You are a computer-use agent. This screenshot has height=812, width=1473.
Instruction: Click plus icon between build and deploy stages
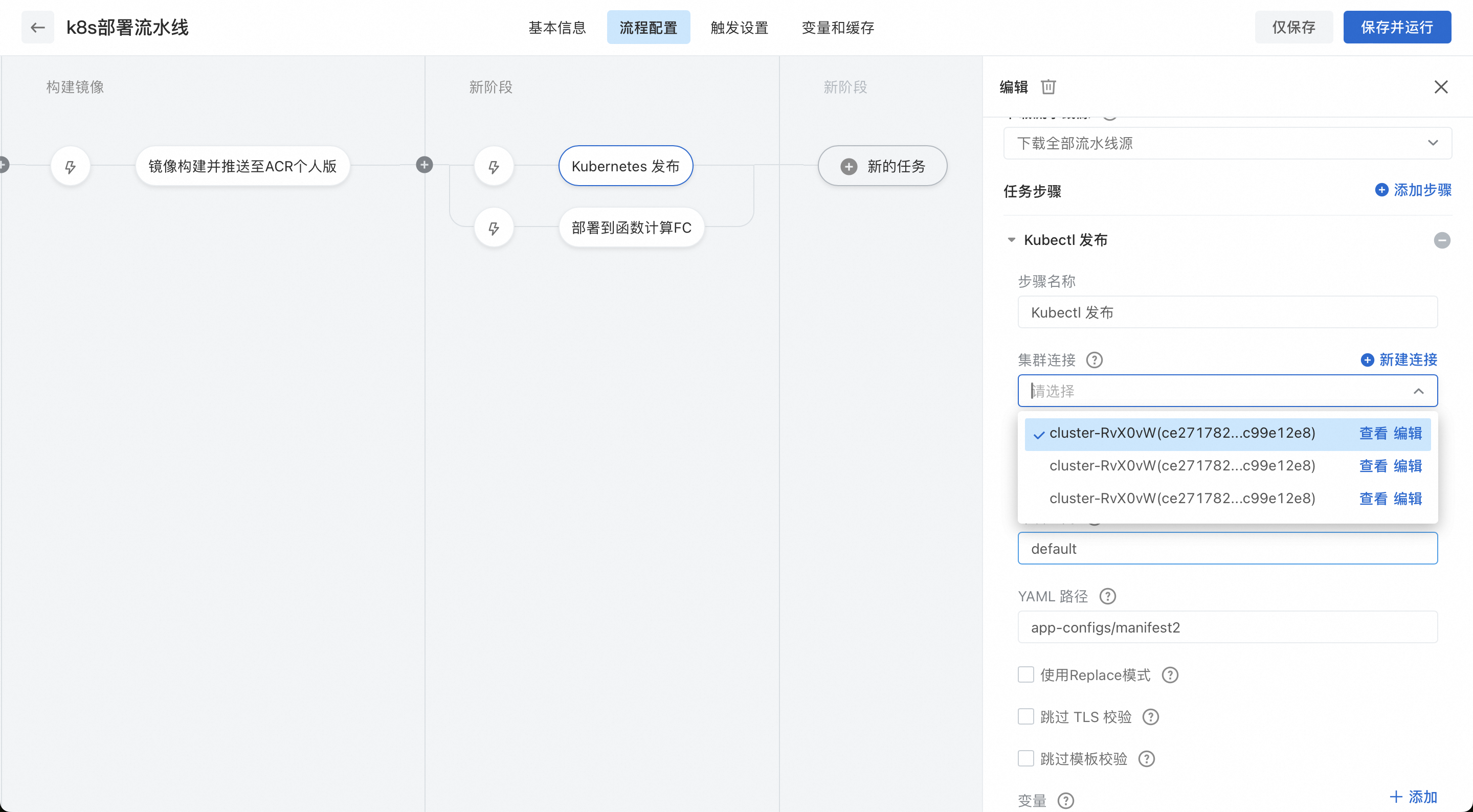425,165
